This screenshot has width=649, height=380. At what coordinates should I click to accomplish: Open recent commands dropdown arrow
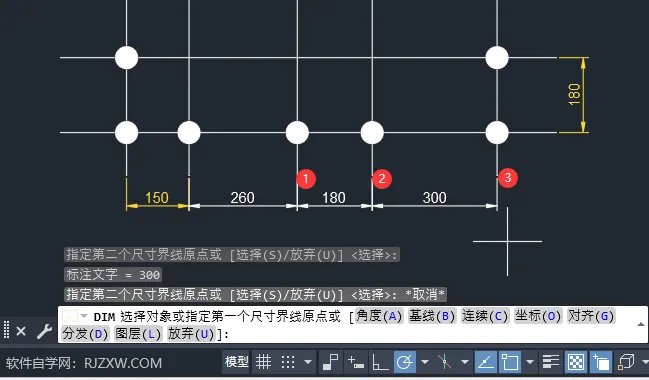[x=84, y=316]
